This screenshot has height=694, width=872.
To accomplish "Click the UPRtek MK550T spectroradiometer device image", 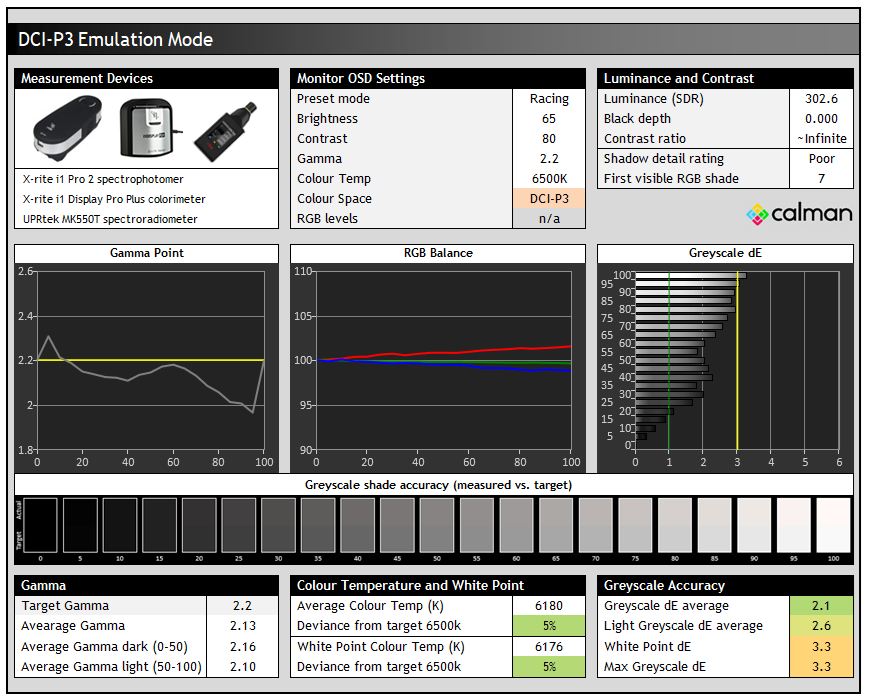I will (x=223, y=132).
